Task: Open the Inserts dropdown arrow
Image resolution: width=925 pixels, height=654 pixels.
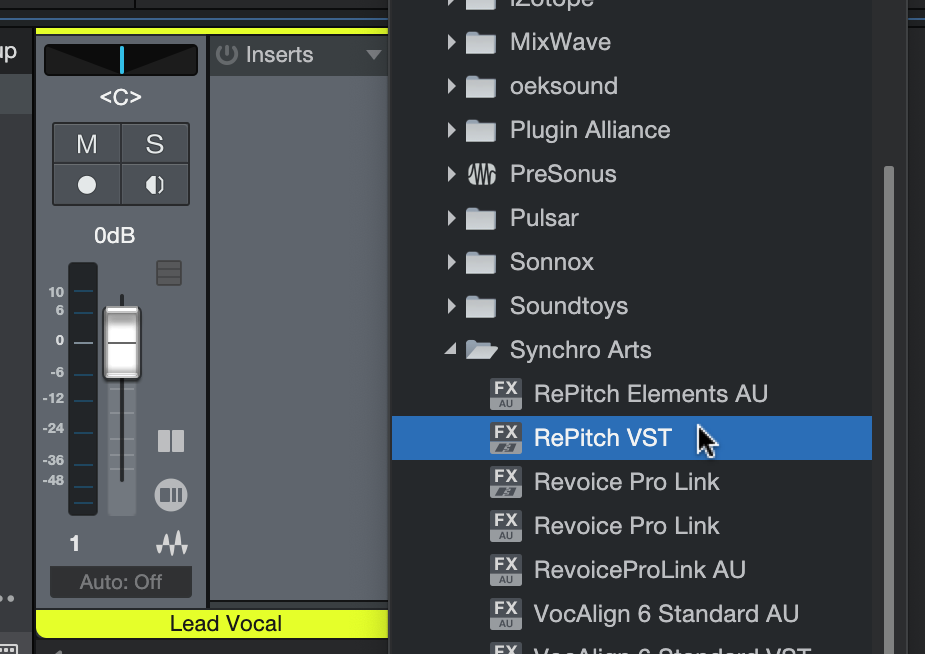Action: [x=374, y=55]
